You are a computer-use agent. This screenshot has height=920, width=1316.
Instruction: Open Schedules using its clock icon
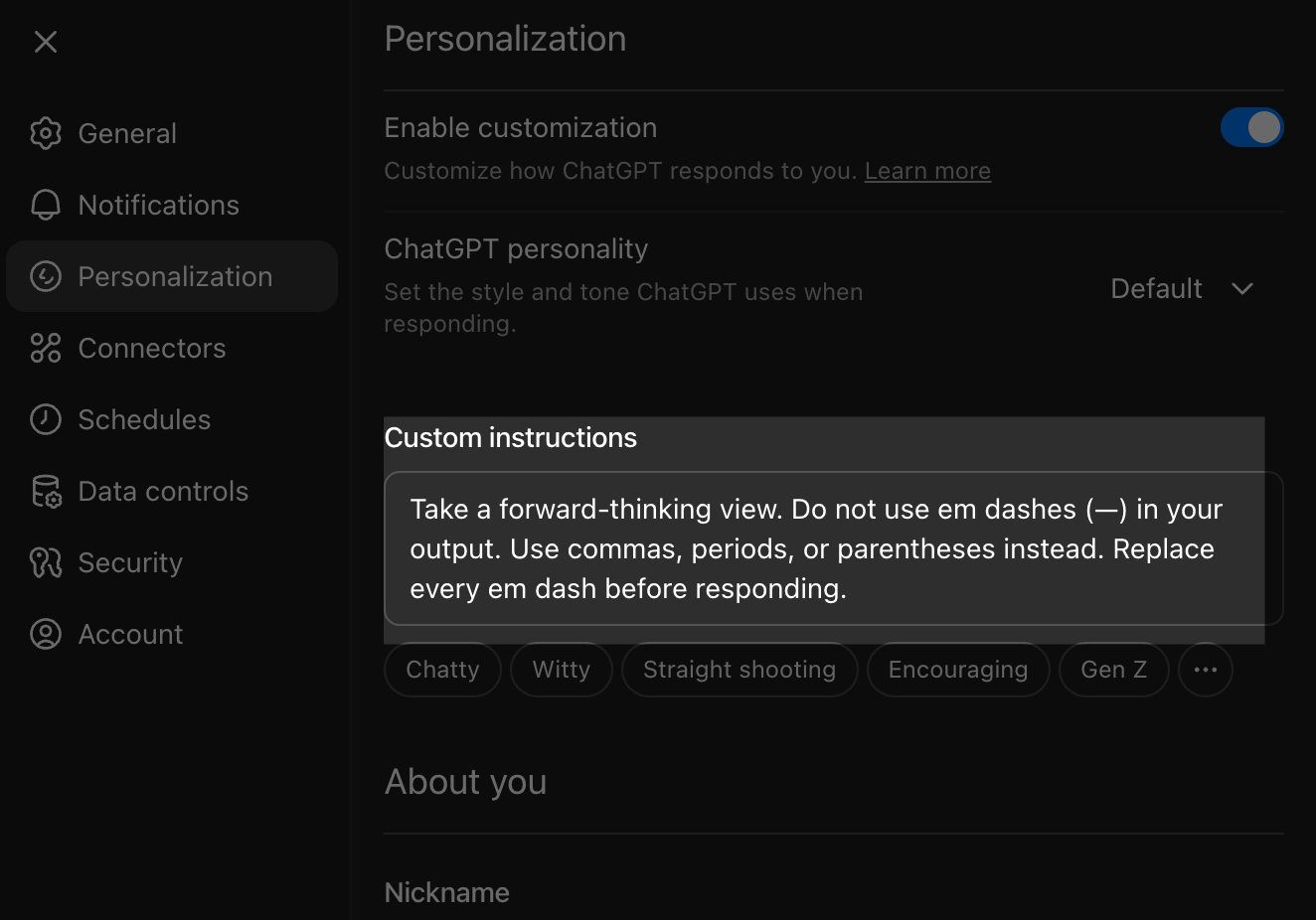(45, 419)
